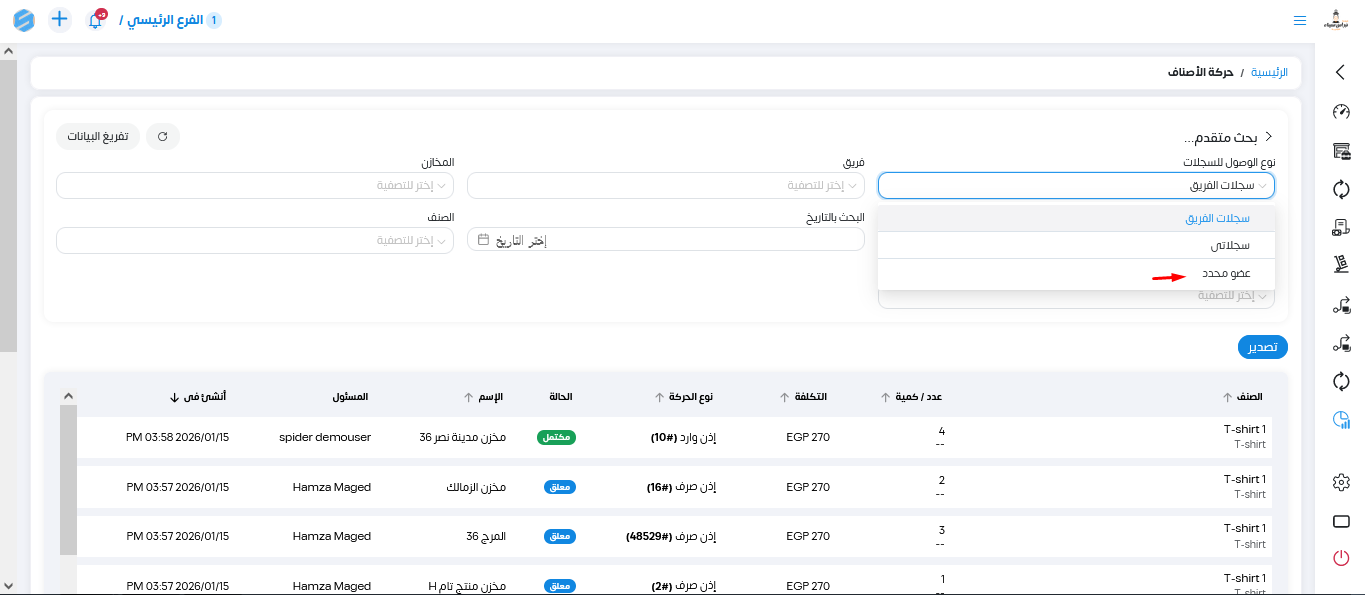Click the red power logout icon
The height and width of the screenshot is (595, 1365).
coord(1341,558)
